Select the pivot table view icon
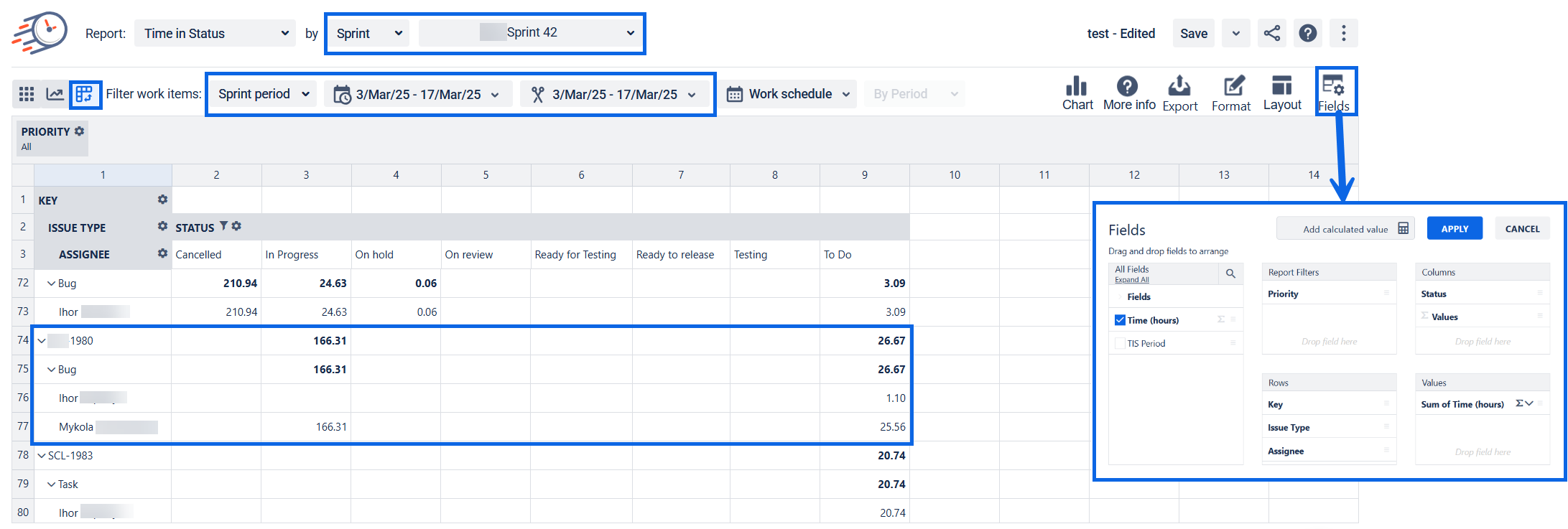 [85, 94]
